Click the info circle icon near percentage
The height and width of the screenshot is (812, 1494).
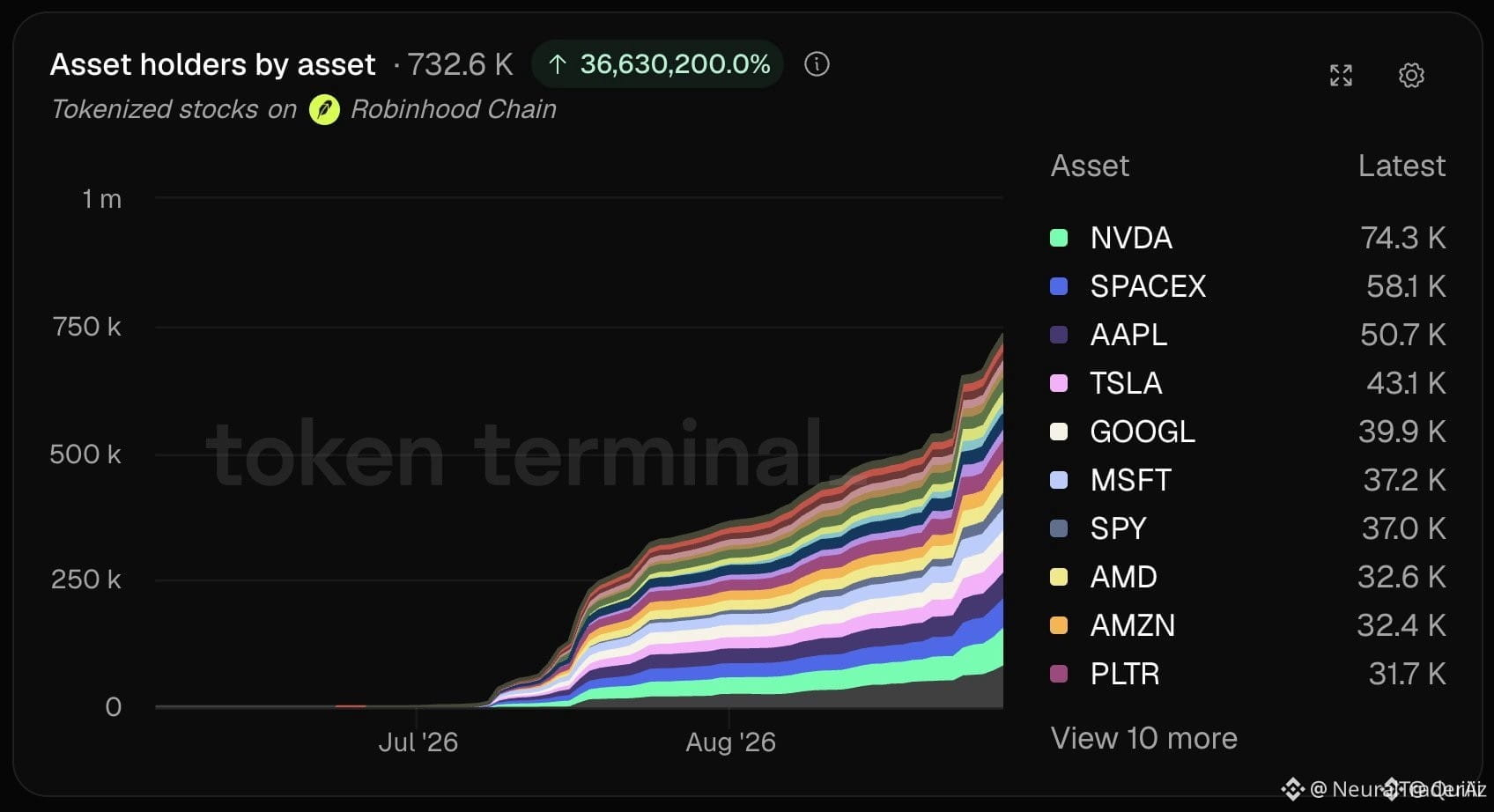[x=817, y=64]
